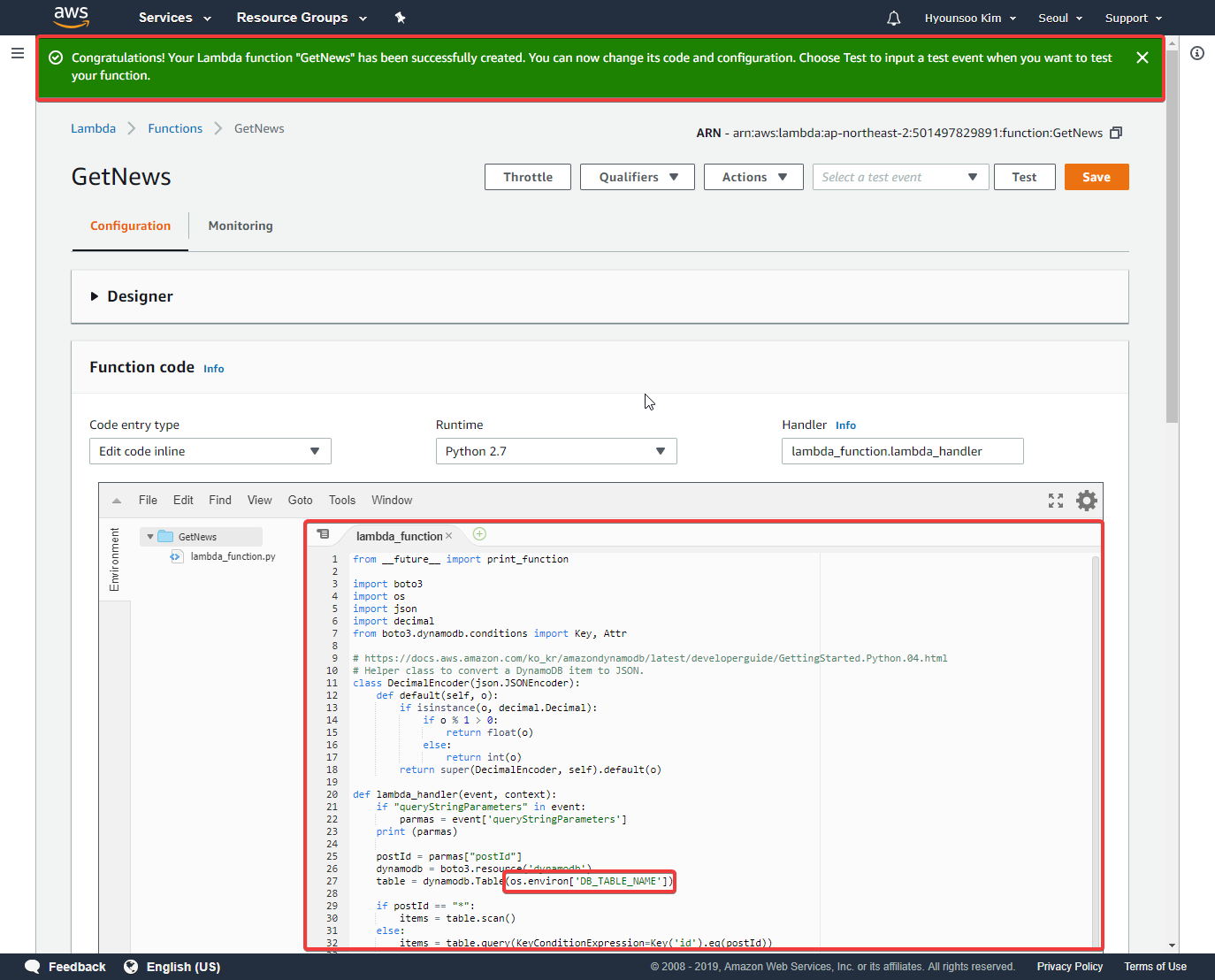Screen dimensions: 1215x980
Task: Click the Test button
Action: coord(1024,177)
